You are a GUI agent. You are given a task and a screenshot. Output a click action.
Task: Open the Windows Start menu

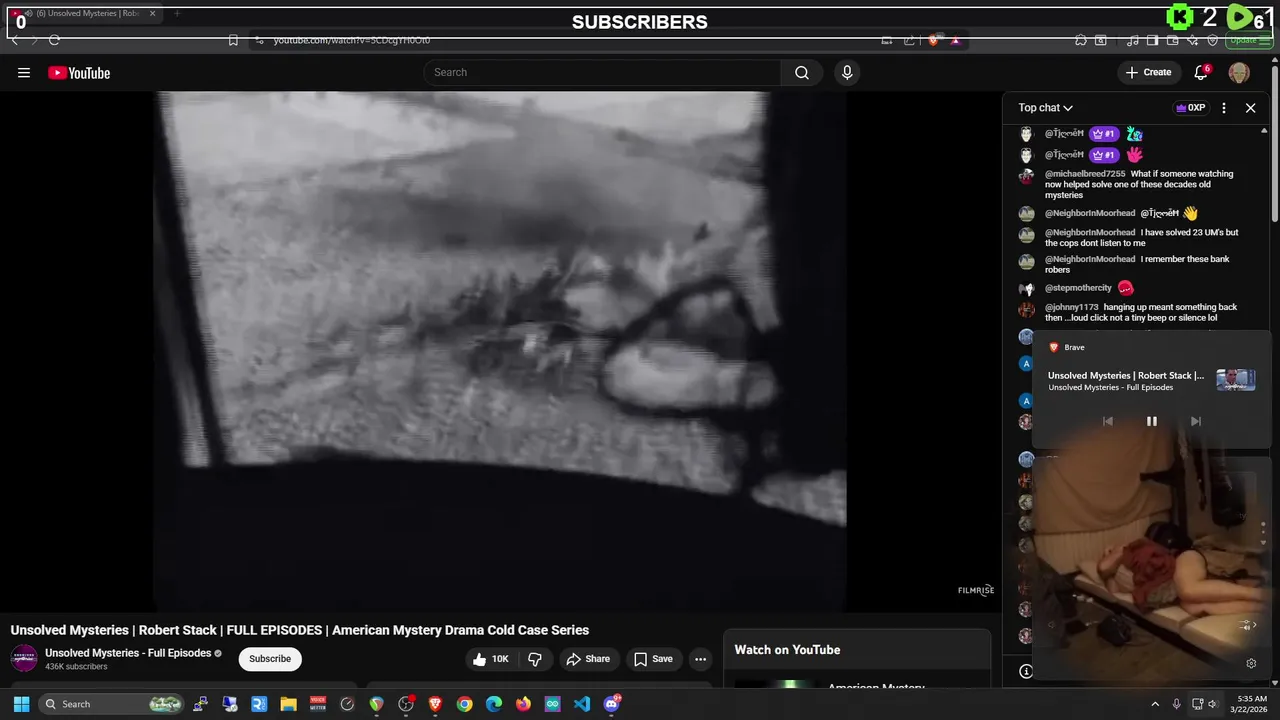[21, 704]
